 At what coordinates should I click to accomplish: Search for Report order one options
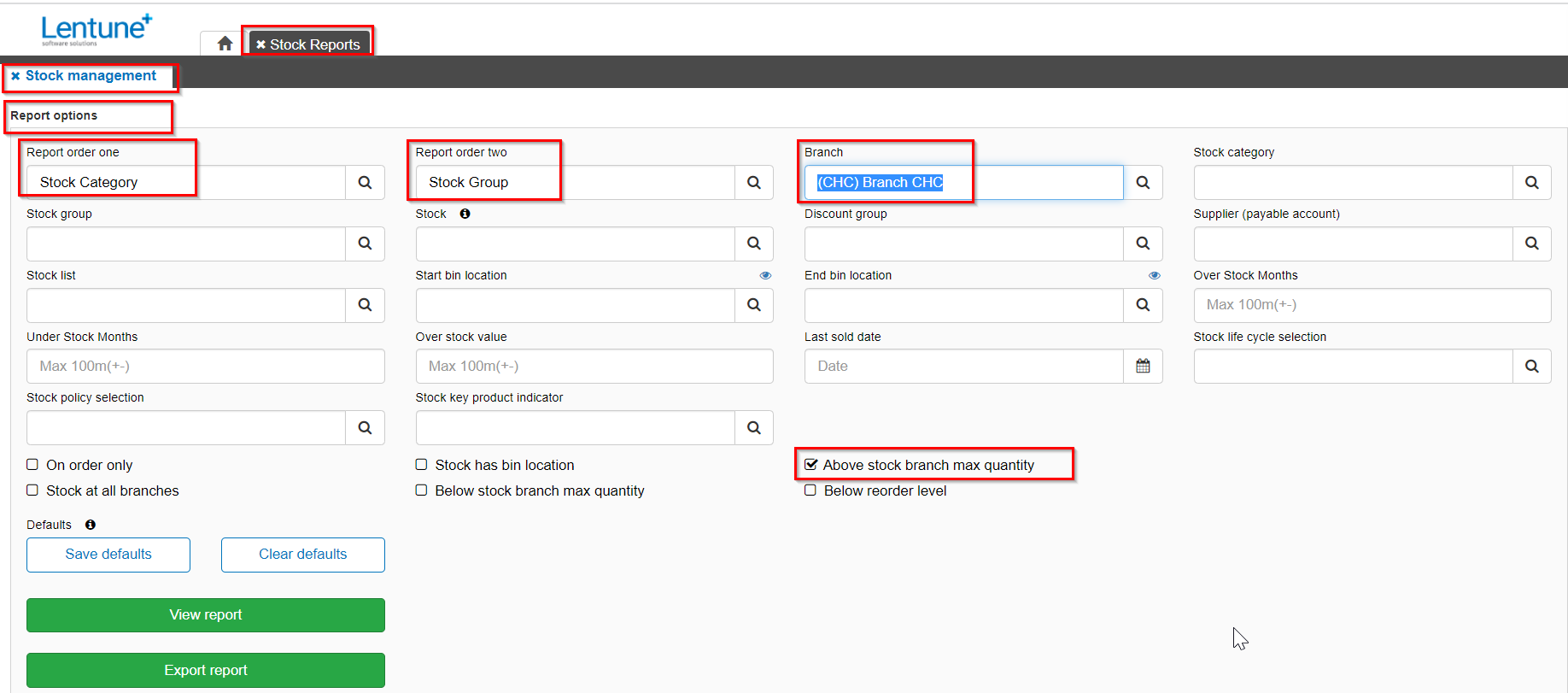365,182
